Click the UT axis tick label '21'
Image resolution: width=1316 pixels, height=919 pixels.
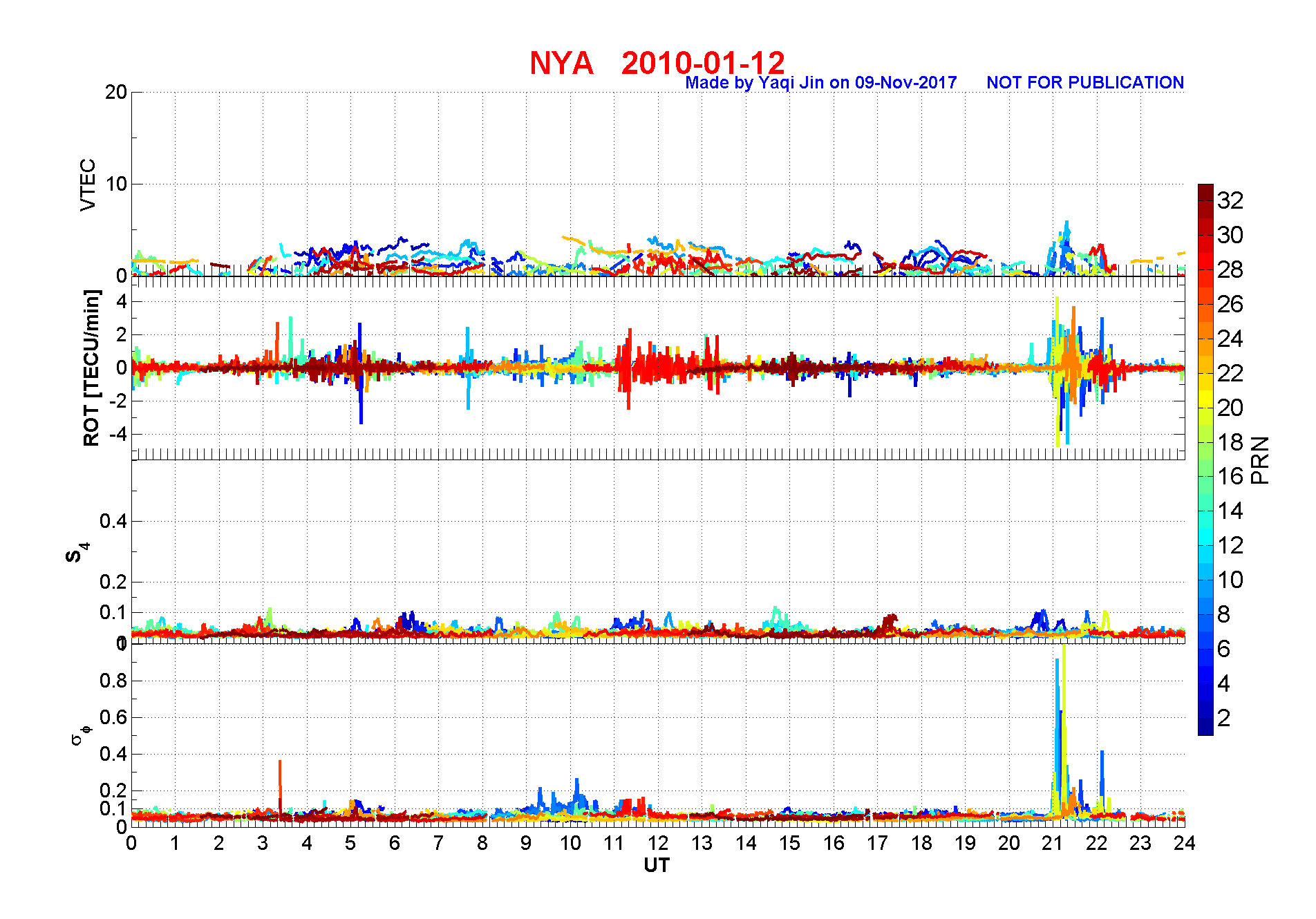tap(1053, 843)
